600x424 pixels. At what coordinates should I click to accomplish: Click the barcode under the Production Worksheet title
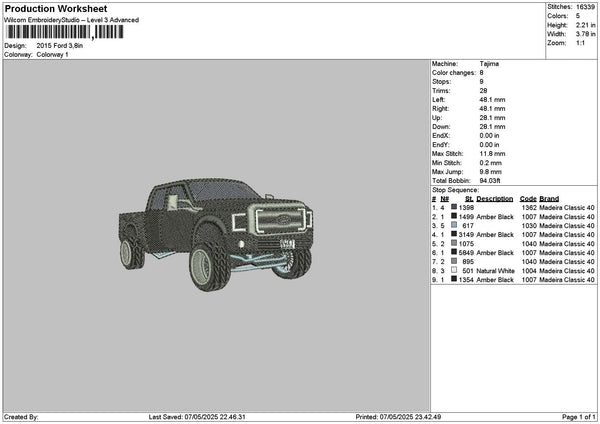click(65, 32)
